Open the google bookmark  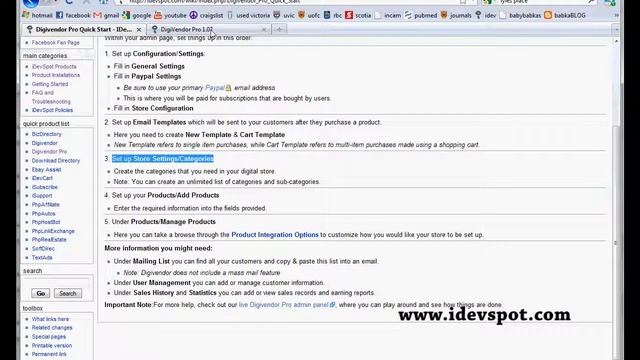(137, 16)
